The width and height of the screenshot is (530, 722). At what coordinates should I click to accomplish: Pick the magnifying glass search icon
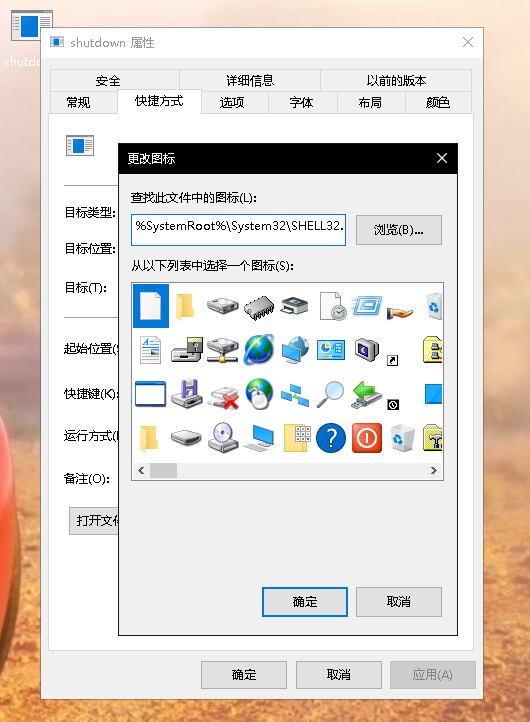coord(330,394)
